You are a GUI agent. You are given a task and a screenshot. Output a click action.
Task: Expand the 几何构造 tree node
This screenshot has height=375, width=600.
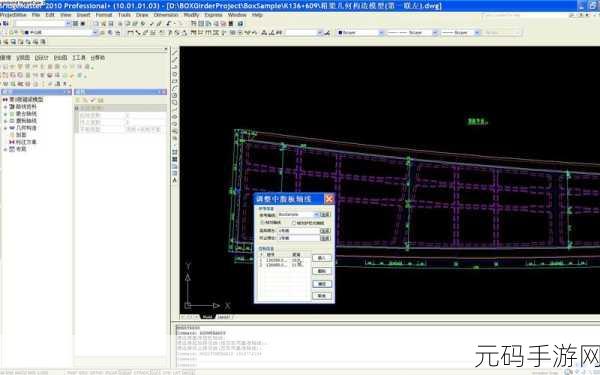(x=5, y=128)
